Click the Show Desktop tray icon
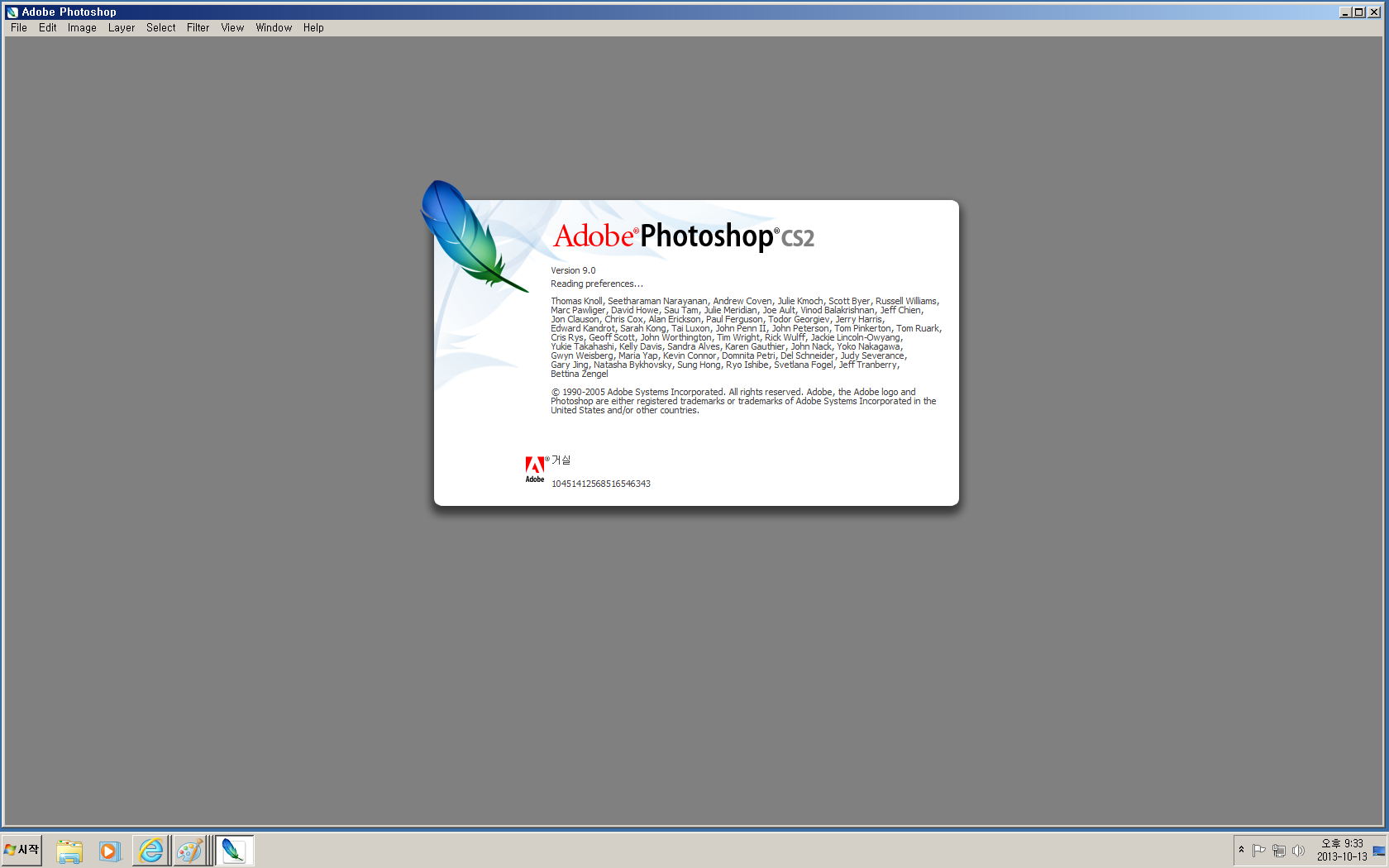This screenshot has height=868, width=1389. [x=1379, y=851]
